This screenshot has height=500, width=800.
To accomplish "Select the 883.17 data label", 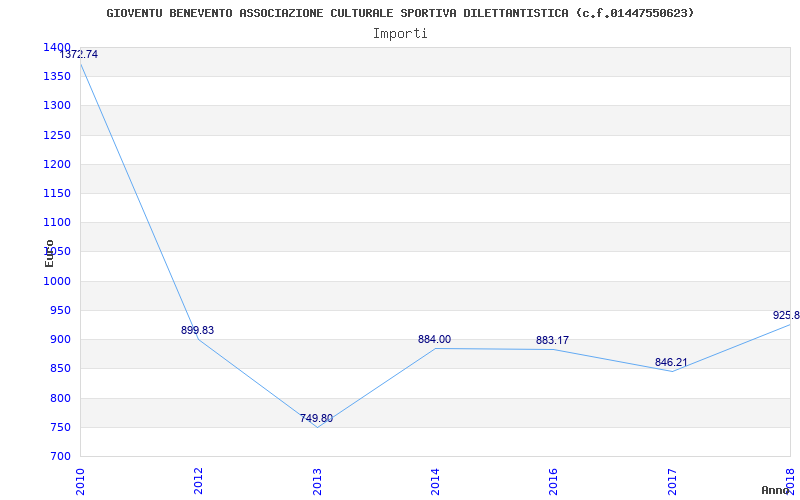I will click(x=552, y=341).
